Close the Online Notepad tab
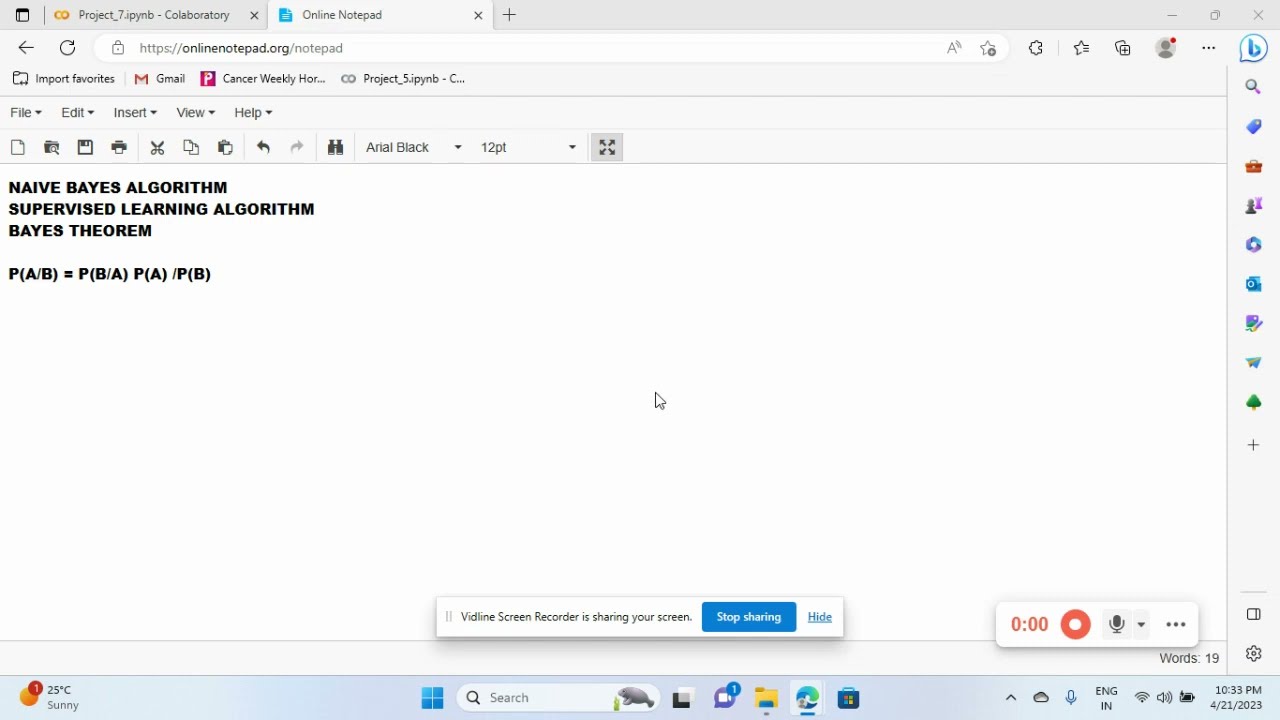 (x=478, y=15)
